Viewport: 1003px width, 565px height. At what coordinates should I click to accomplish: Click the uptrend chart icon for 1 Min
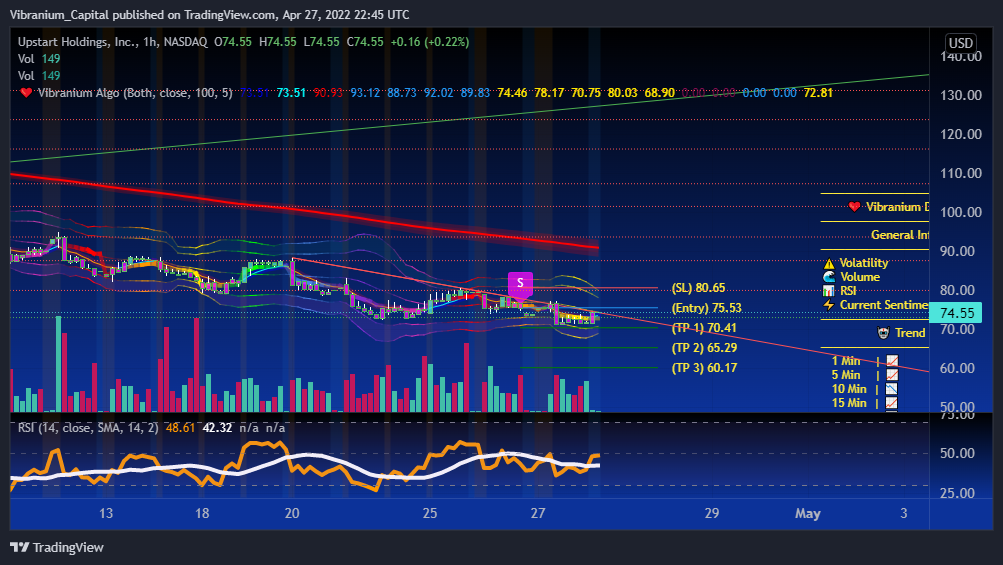[x=892, y=361]
